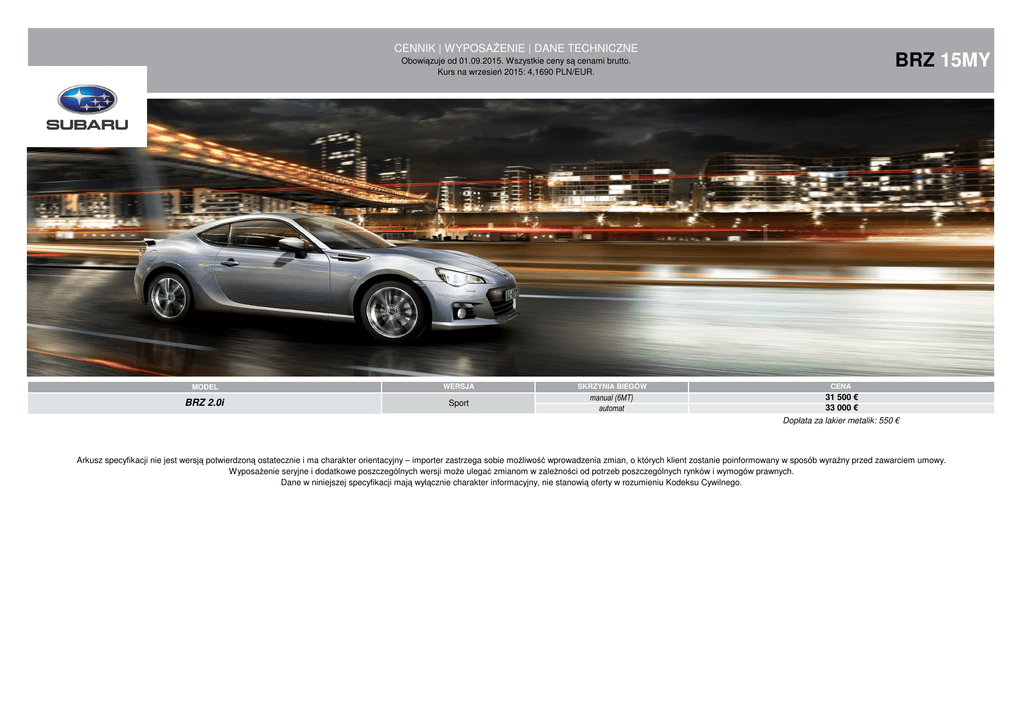Click the car's front headlight
Viewport: 1024px width, 724px height.
point(460,277)
